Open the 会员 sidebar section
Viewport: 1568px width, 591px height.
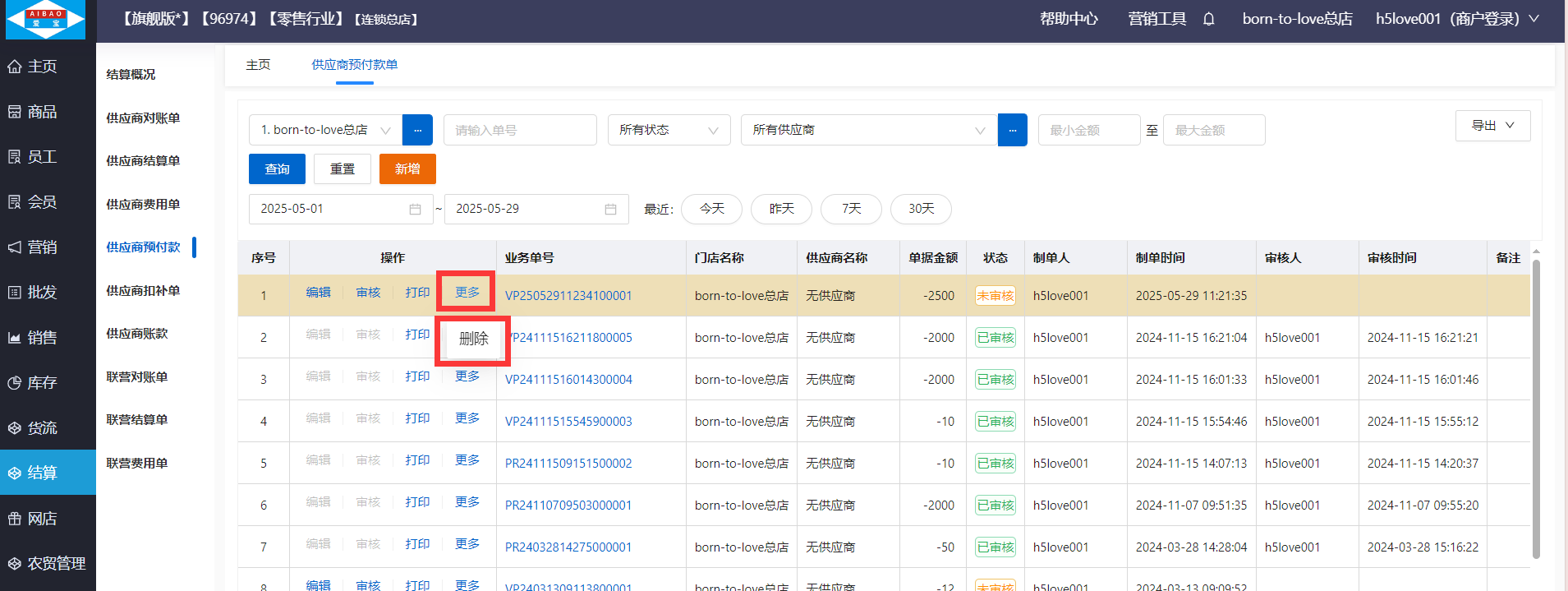pyautogui.click(x=43, y=202)
